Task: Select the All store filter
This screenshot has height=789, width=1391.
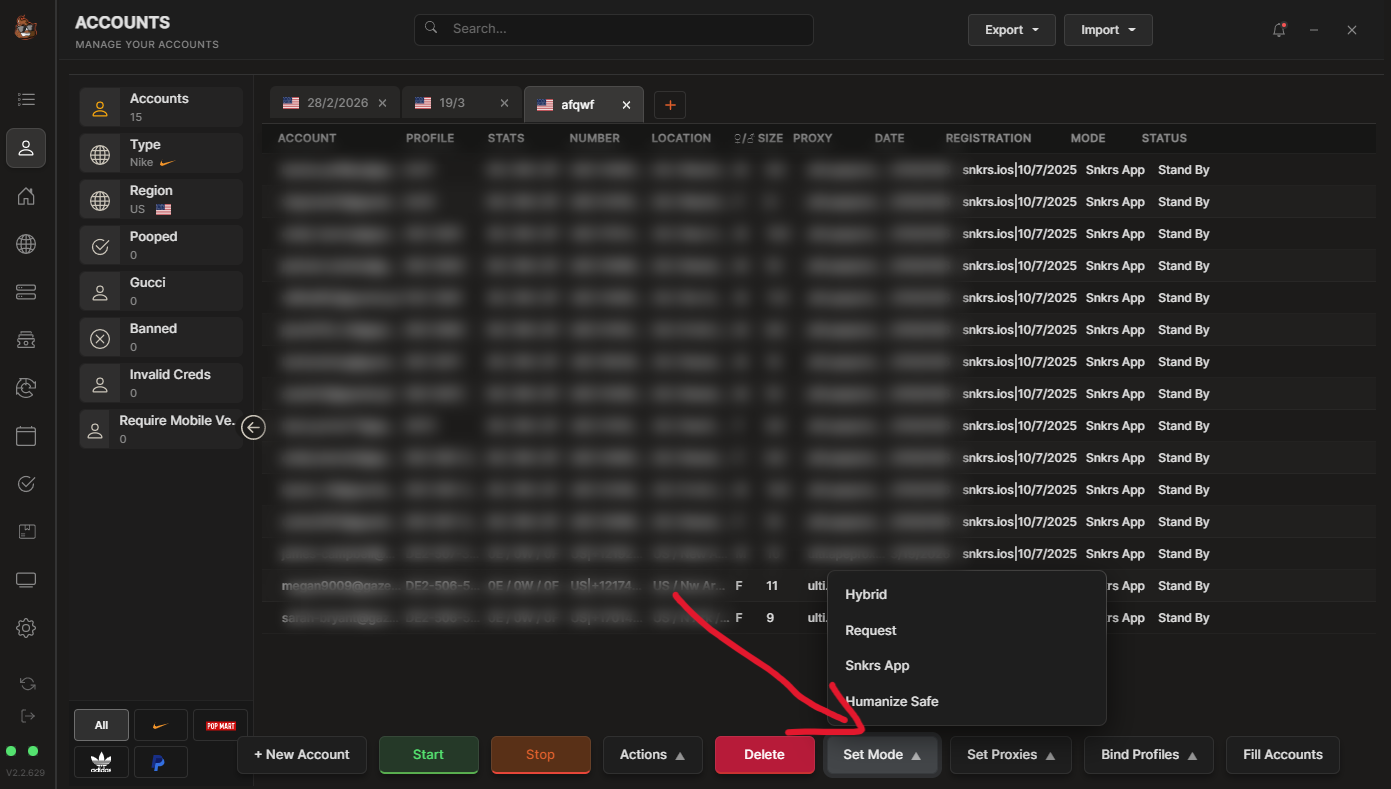Action: [101, 725]
